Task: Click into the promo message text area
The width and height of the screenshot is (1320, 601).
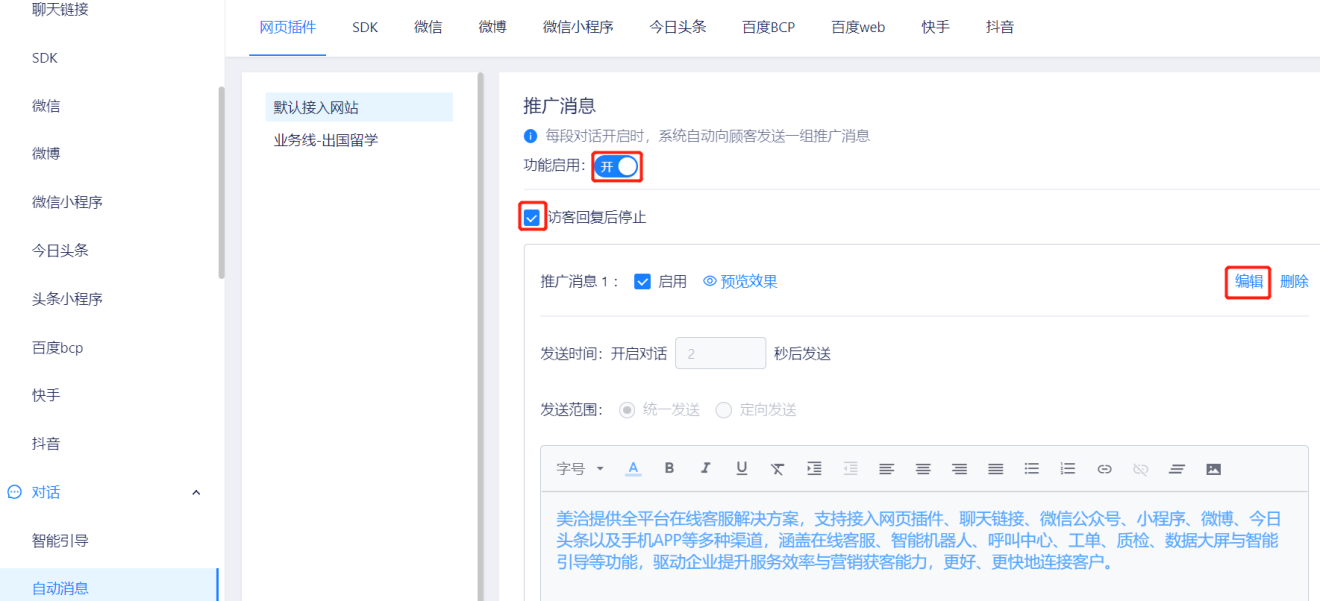Action: click(924, 546)
